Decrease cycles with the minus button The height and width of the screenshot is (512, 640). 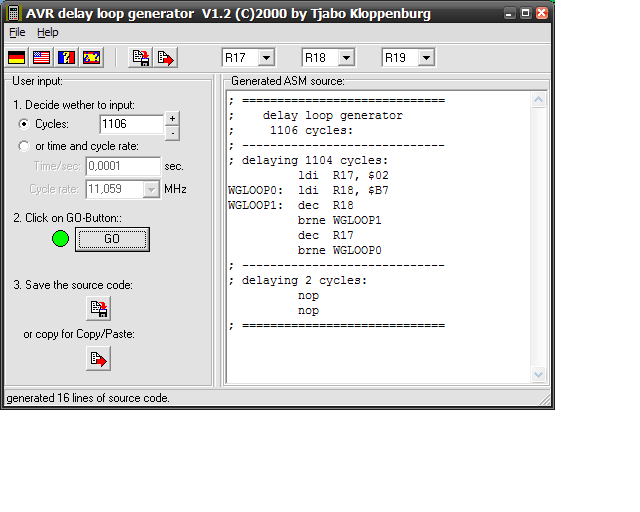172,133
